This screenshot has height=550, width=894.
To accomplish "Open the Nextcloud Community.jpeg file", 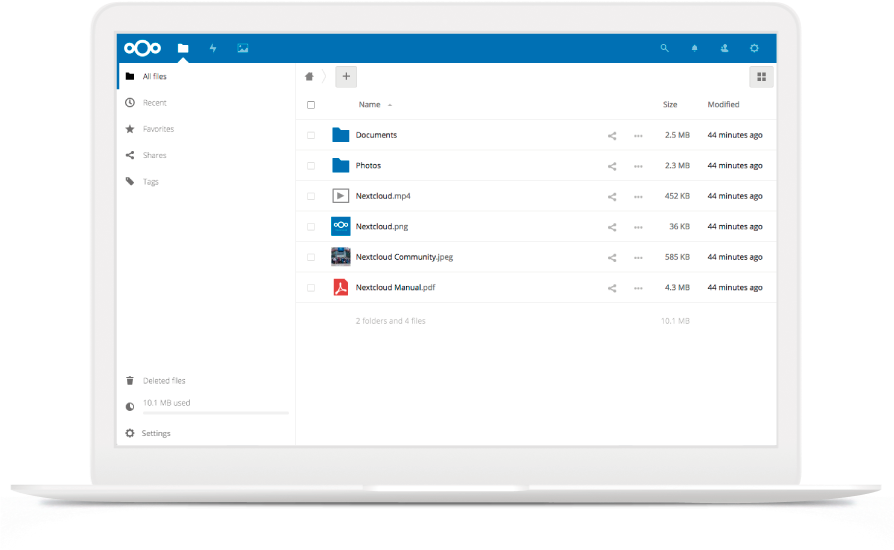I will [404, 257].
